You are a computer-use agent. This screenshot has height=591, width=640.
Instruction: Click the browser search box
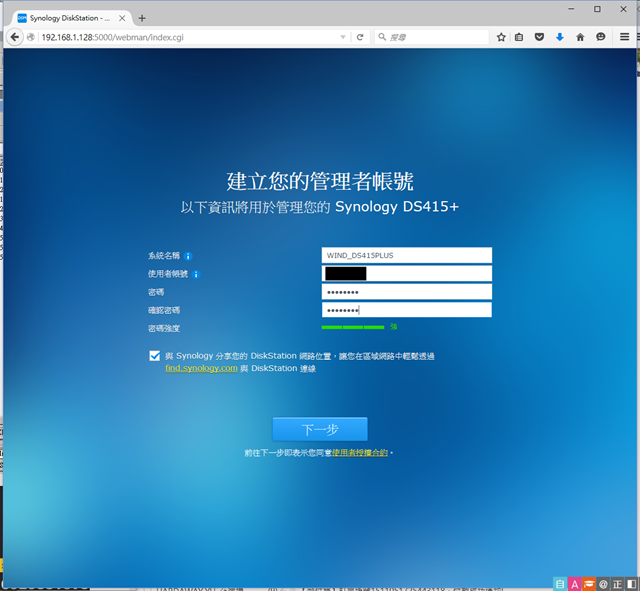[432, 37]
